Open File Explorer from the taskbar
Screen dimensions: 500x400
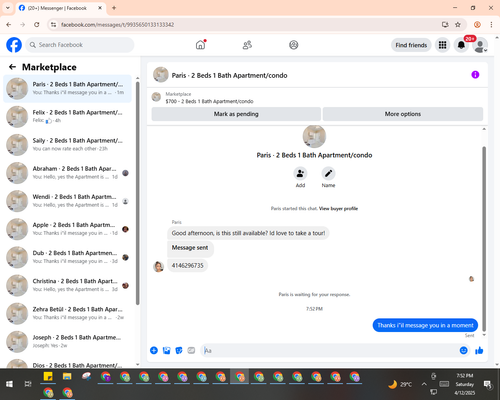tap(67, 377)
